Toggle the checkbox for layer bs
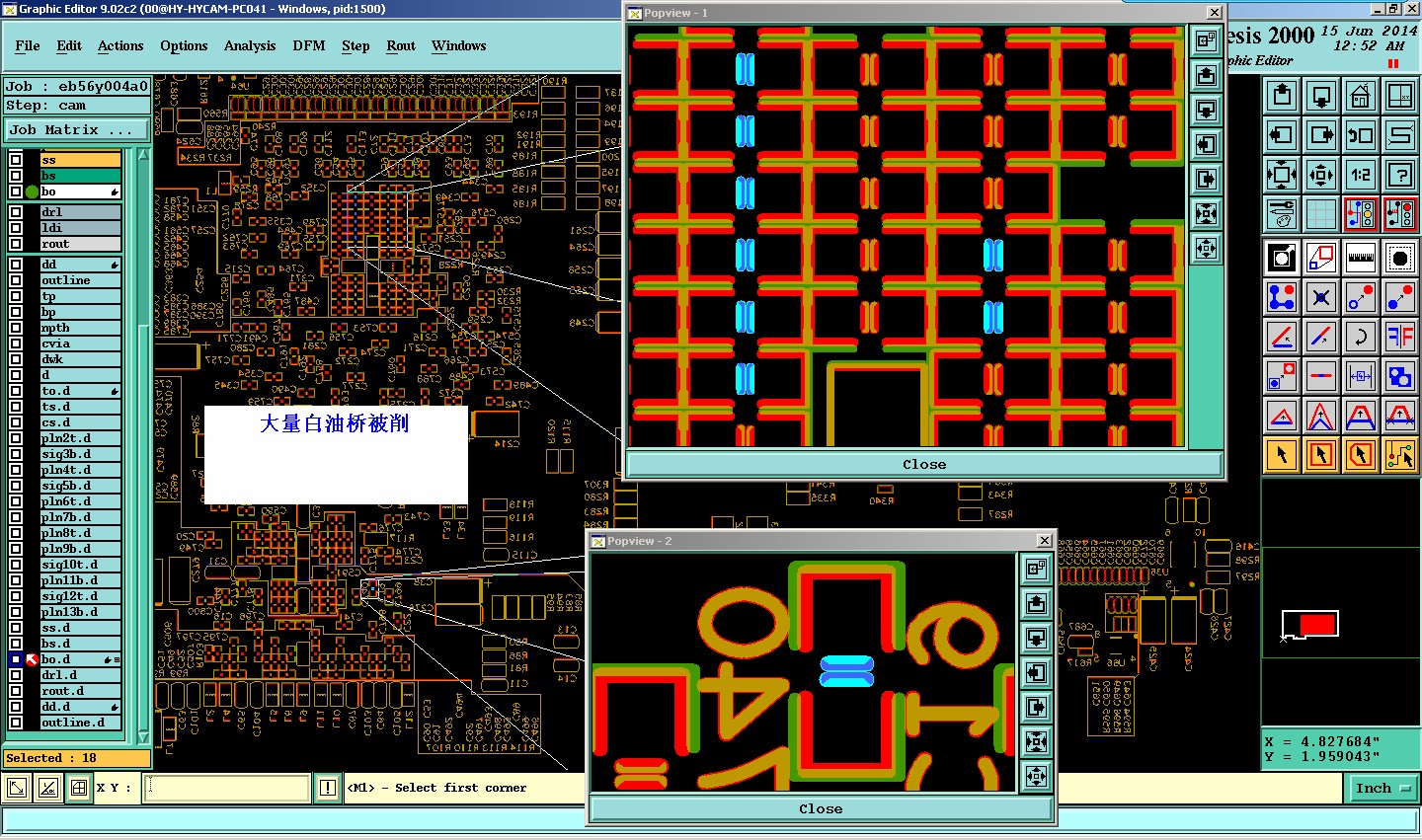 point(16,176)
